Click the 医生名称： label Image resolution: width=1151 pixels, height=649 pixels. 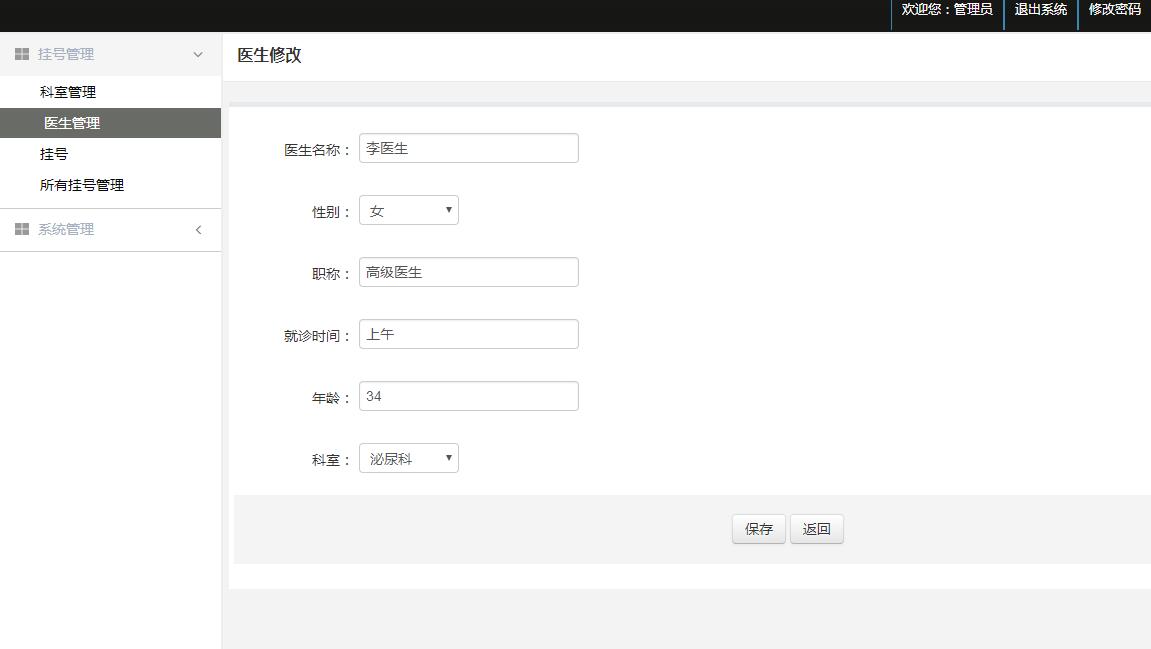pyautogui.click(x=318, y=151)
